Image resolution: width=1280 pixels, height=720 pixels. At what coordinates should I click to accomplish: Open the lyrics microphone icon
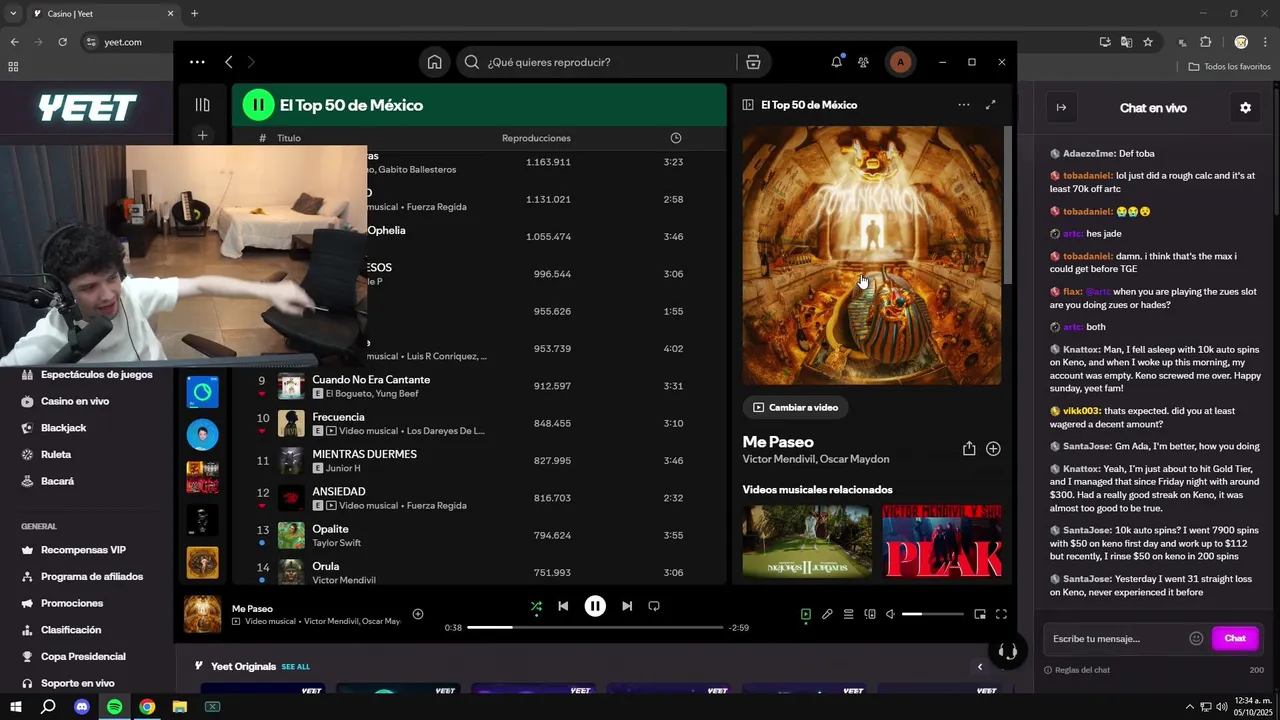(827, 614)
